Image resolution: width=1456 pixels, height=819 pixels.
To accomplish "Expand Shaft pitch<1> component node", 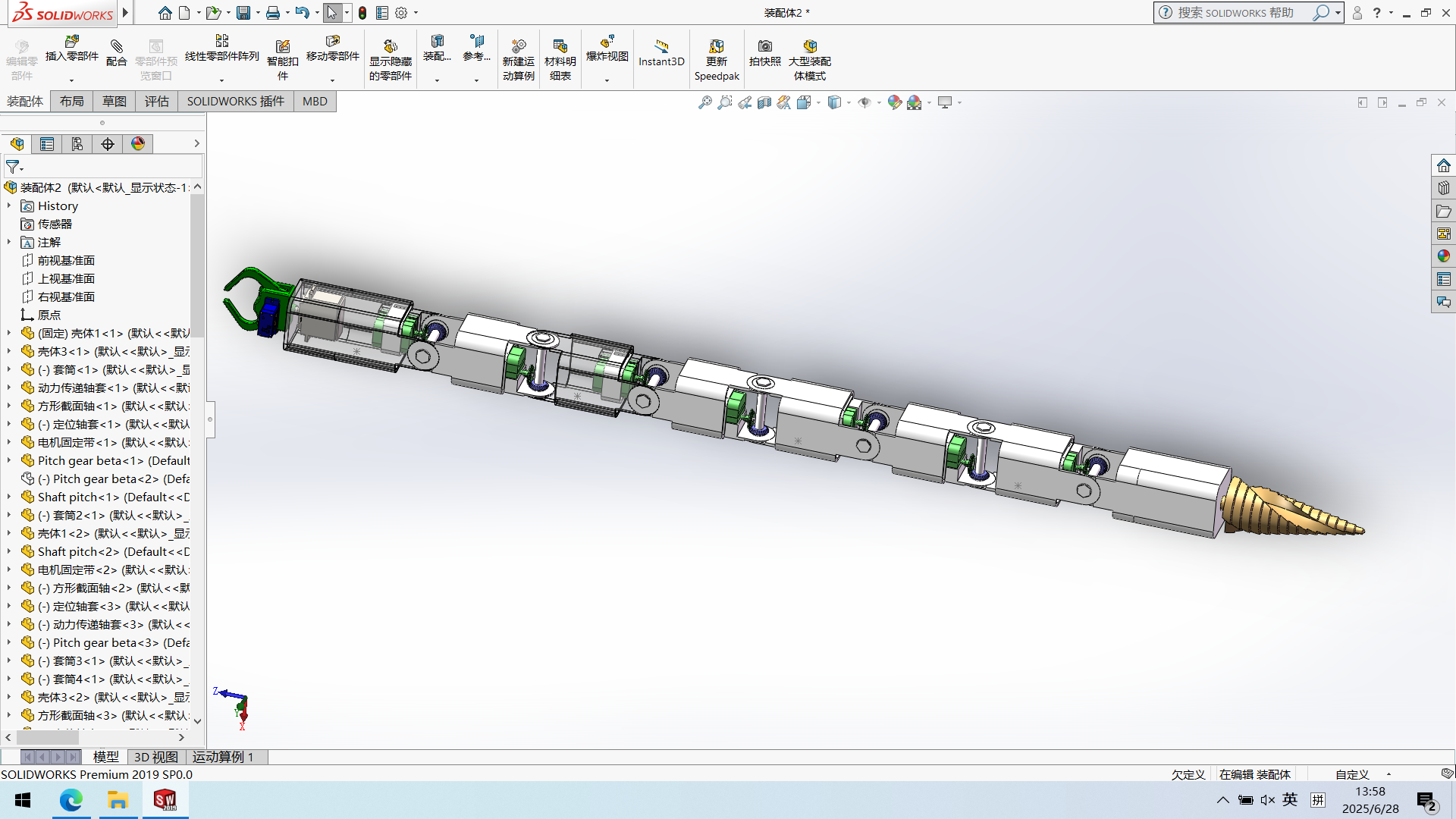I will tap(9, 497).
